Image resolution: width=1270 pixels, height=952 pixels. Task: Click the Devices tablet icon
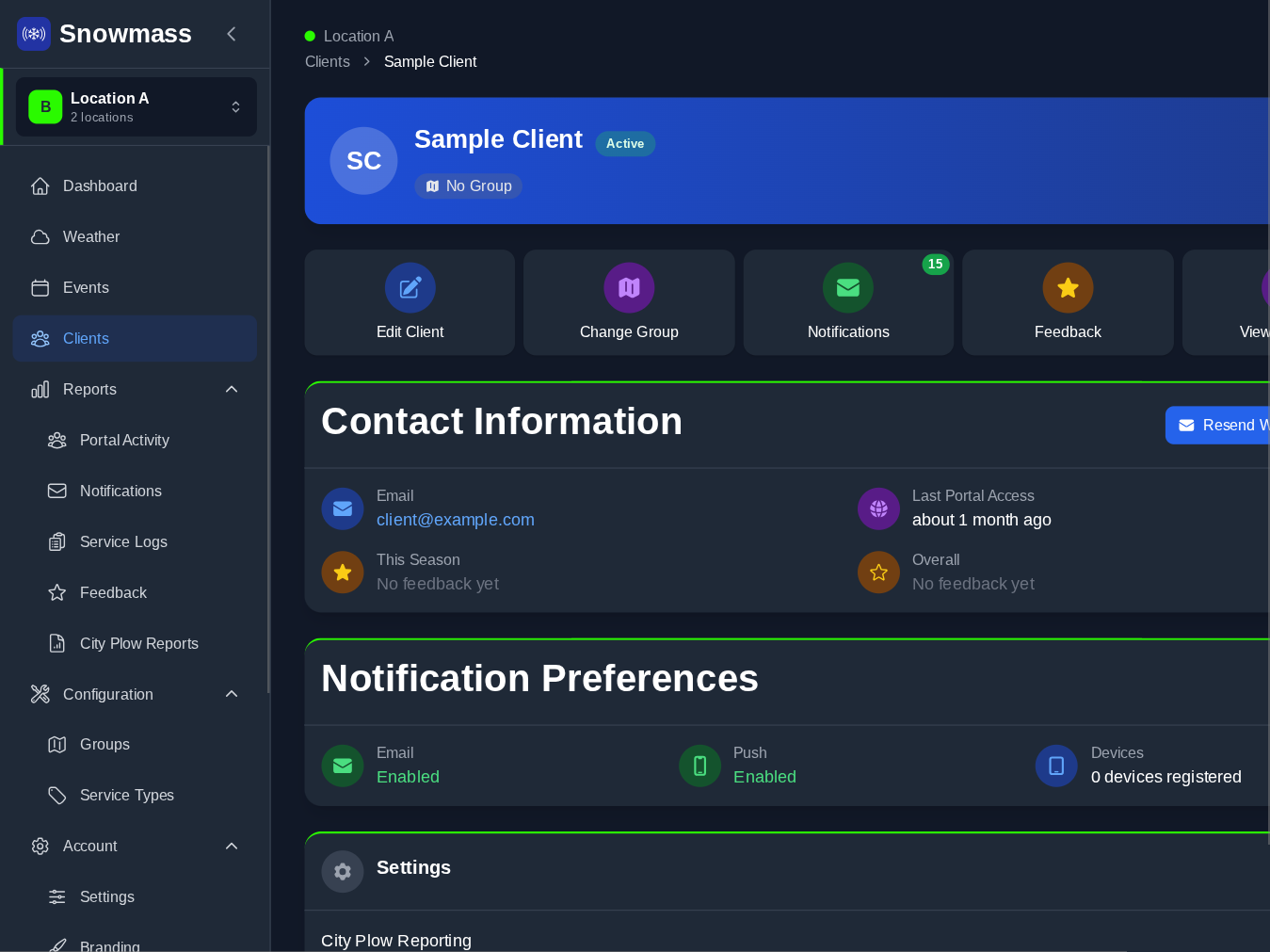(1056, 766)
